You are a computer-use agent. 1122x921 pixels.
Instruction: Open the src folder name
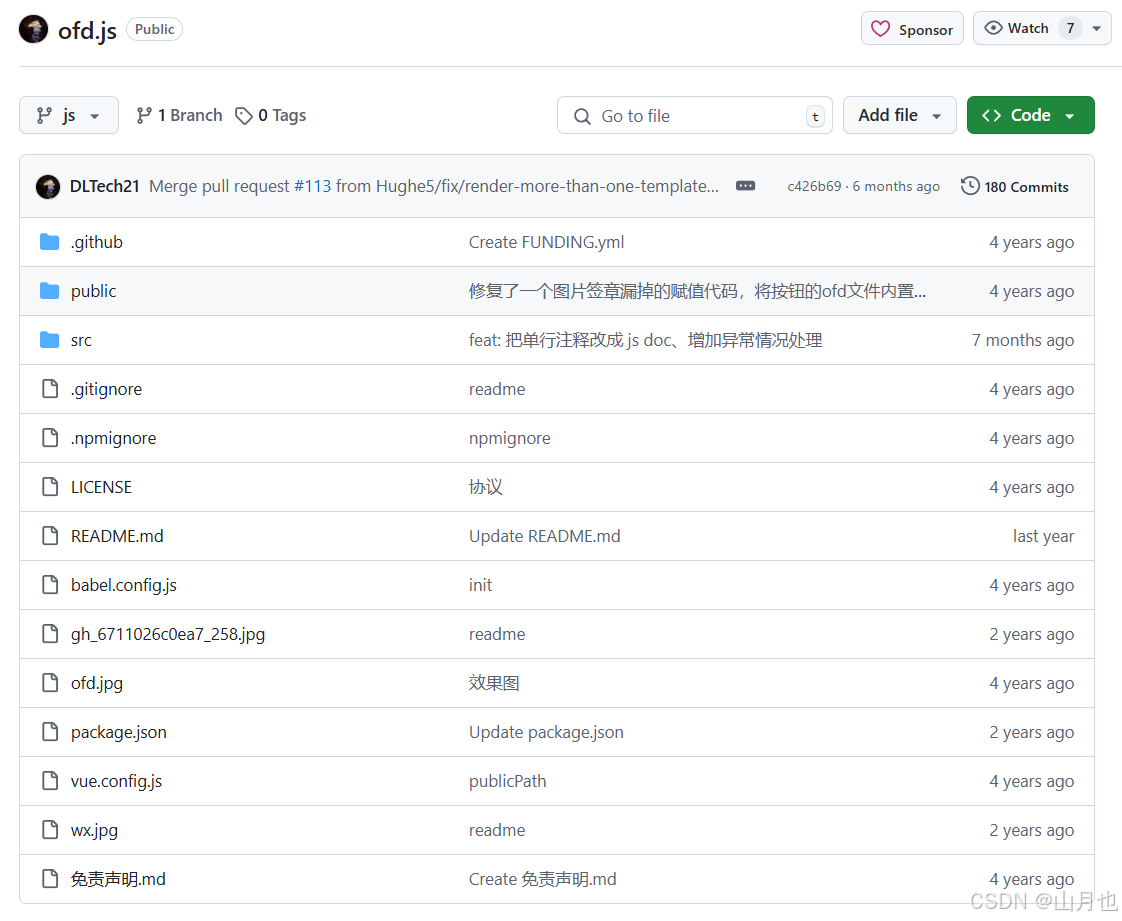(x=81, y=341)
